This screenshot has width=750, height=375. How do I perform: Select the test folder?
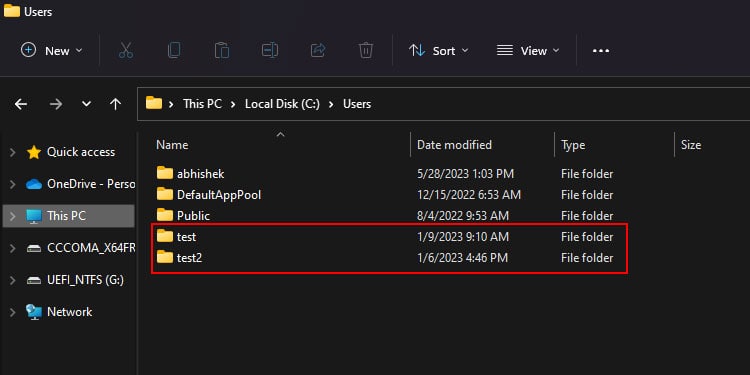pyautogui.click(x=187, y=237)
